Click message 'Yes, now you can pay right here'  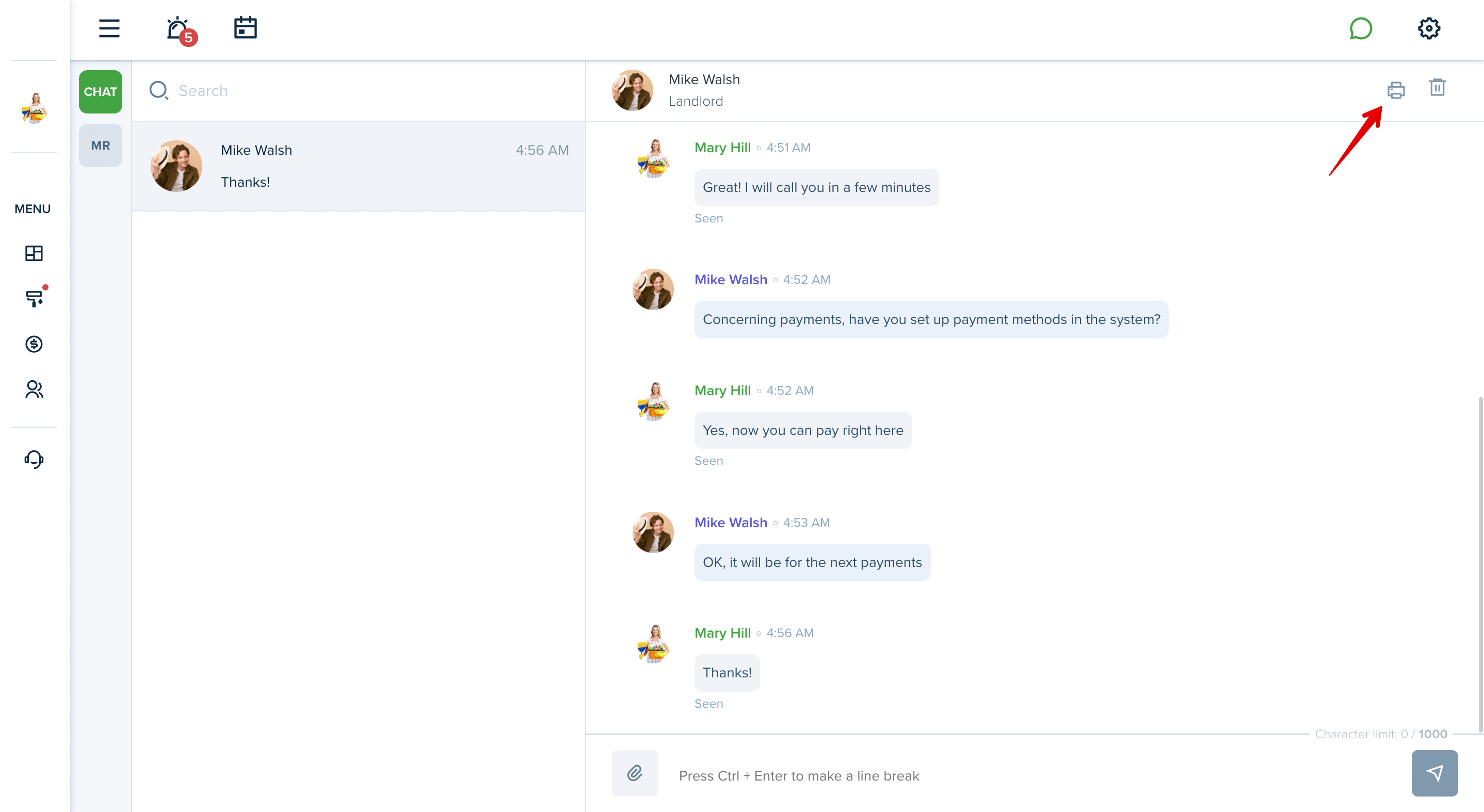[802, 430]
